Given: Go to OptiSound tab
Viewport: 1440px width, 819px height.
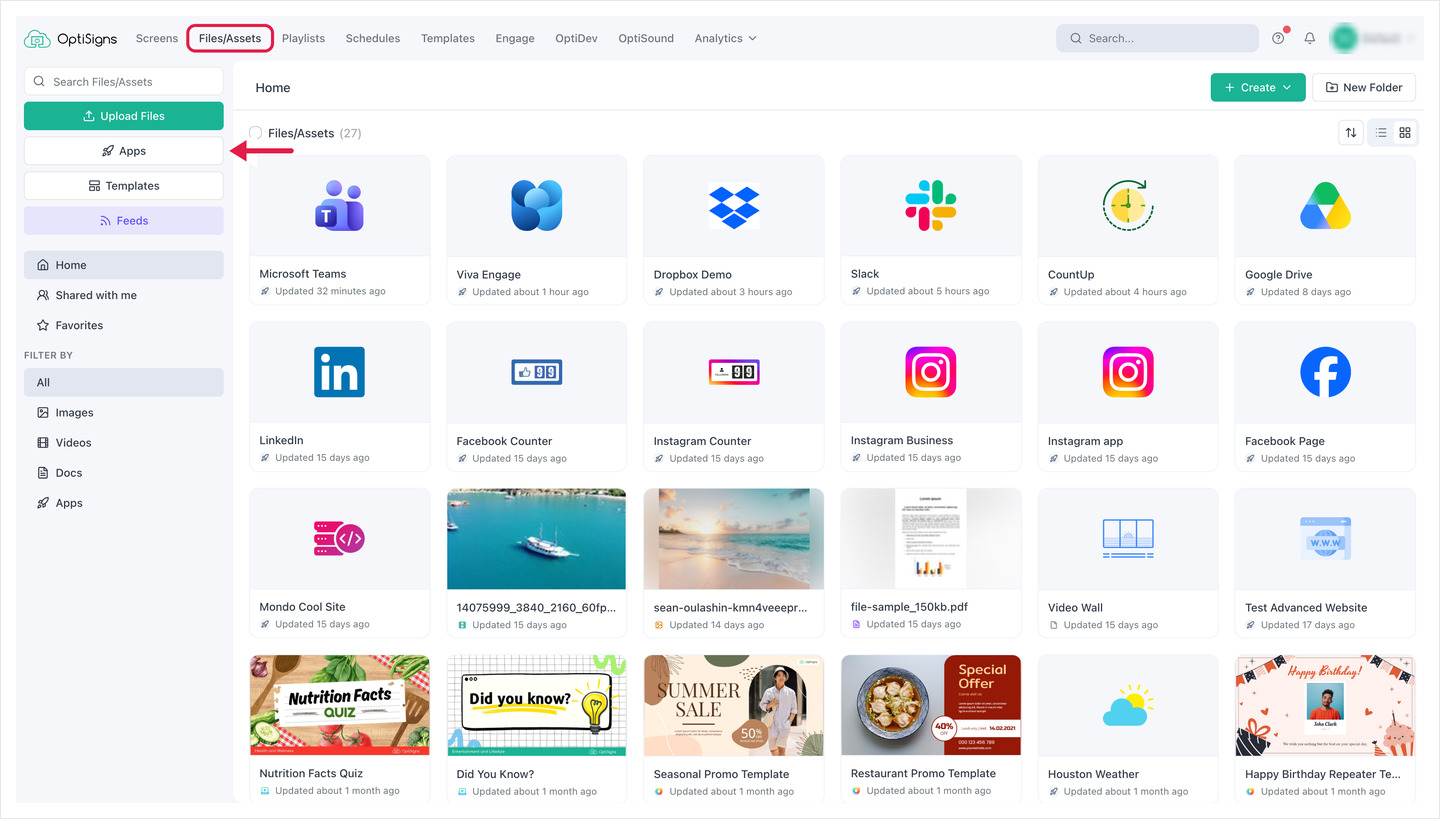Looking at the screenshot, I should [x=646, y=38].
